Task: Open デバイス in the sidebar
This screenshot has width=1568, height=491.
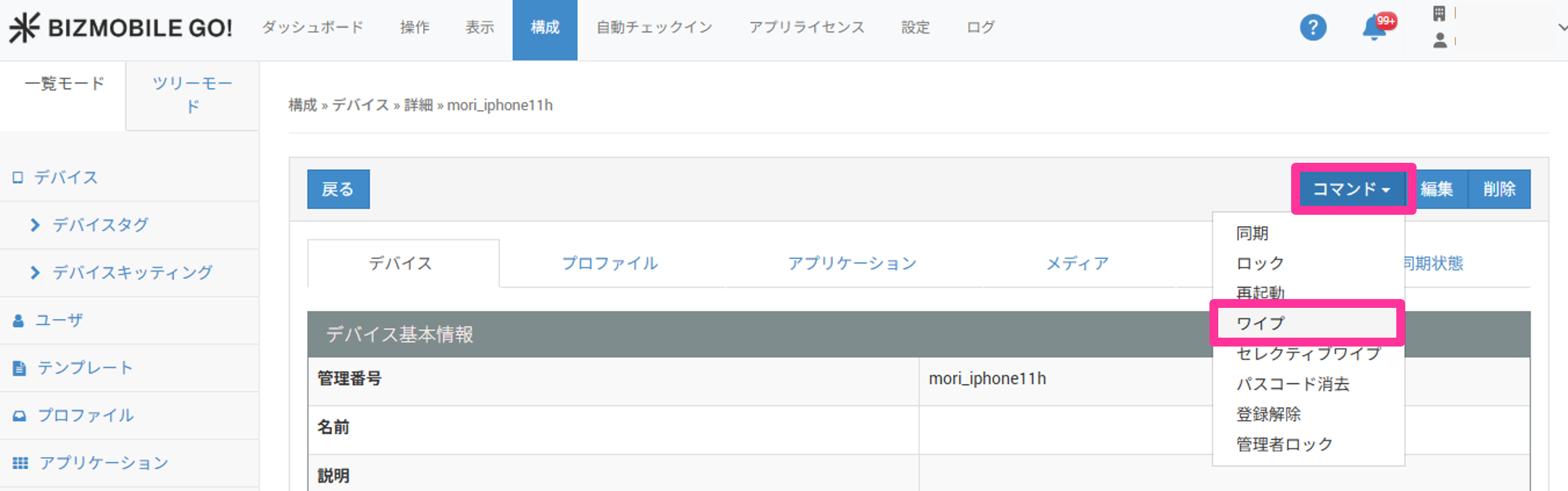Action: (66, 177)
